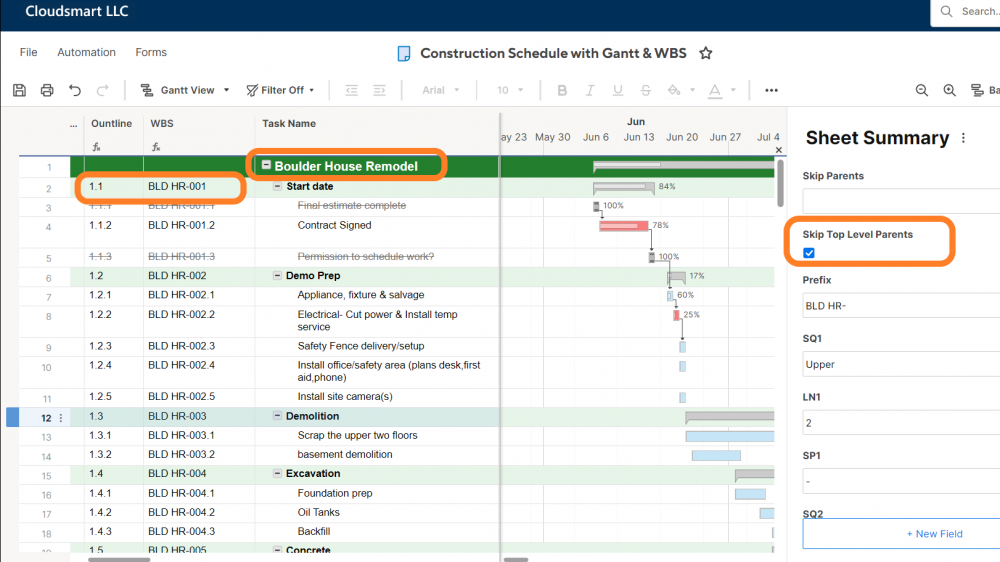Click the SQ1 field containing Upper

[x=901, y=364]
